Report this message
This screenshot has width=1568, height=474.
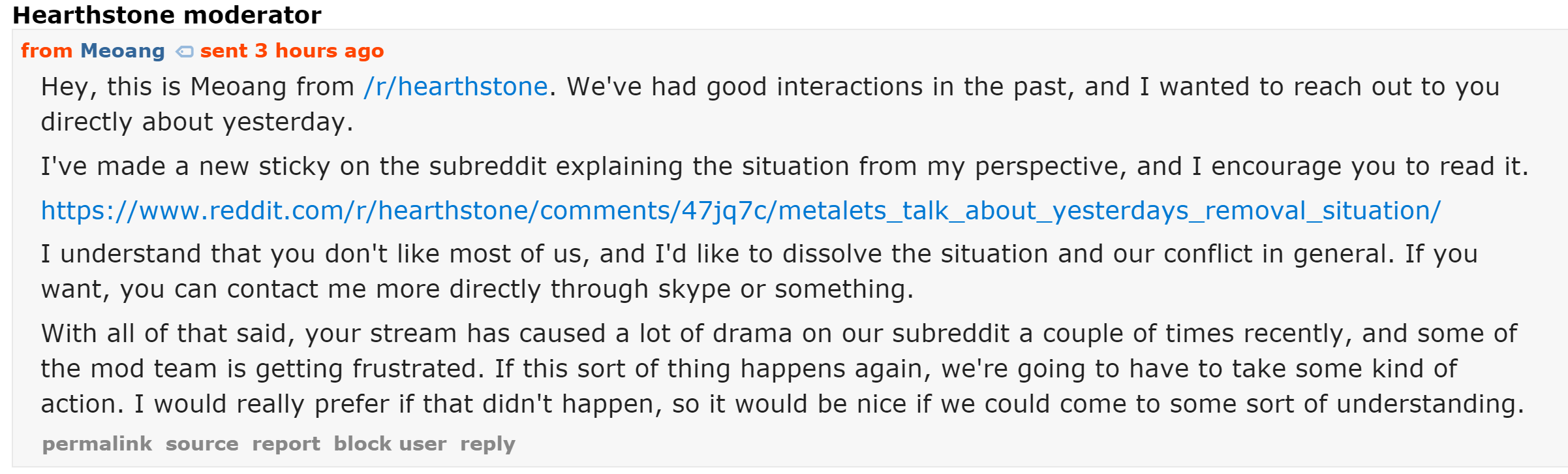coord(286,444)
